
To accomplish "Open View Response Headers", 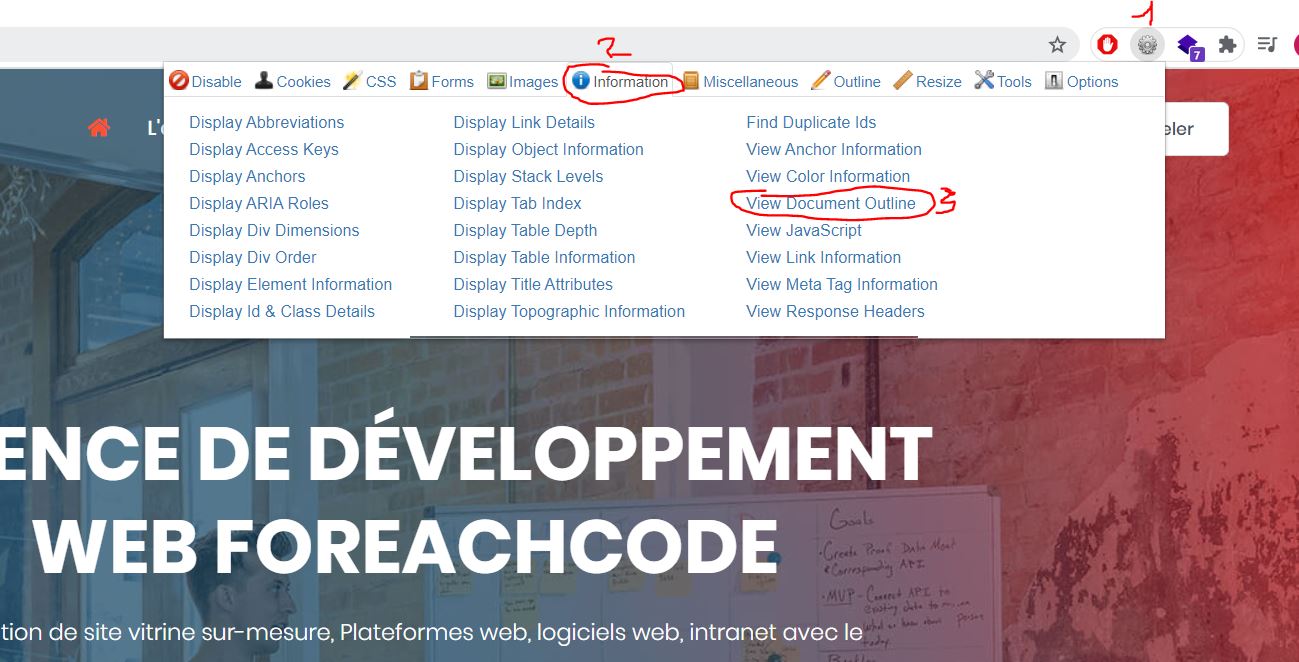I will (x=835, y=311).
